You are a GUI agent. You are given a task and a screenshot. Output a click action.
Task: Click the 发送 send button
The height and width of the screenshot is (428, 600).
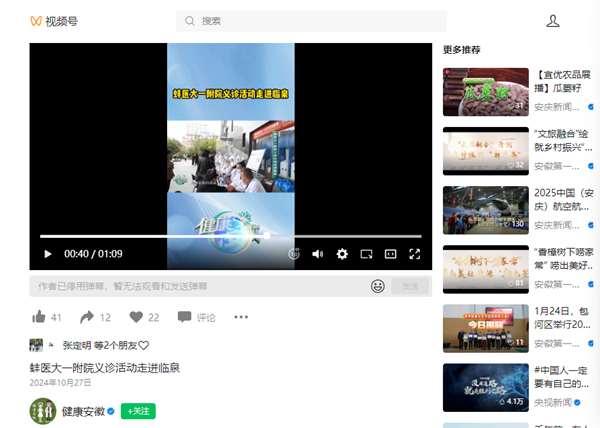410,286
